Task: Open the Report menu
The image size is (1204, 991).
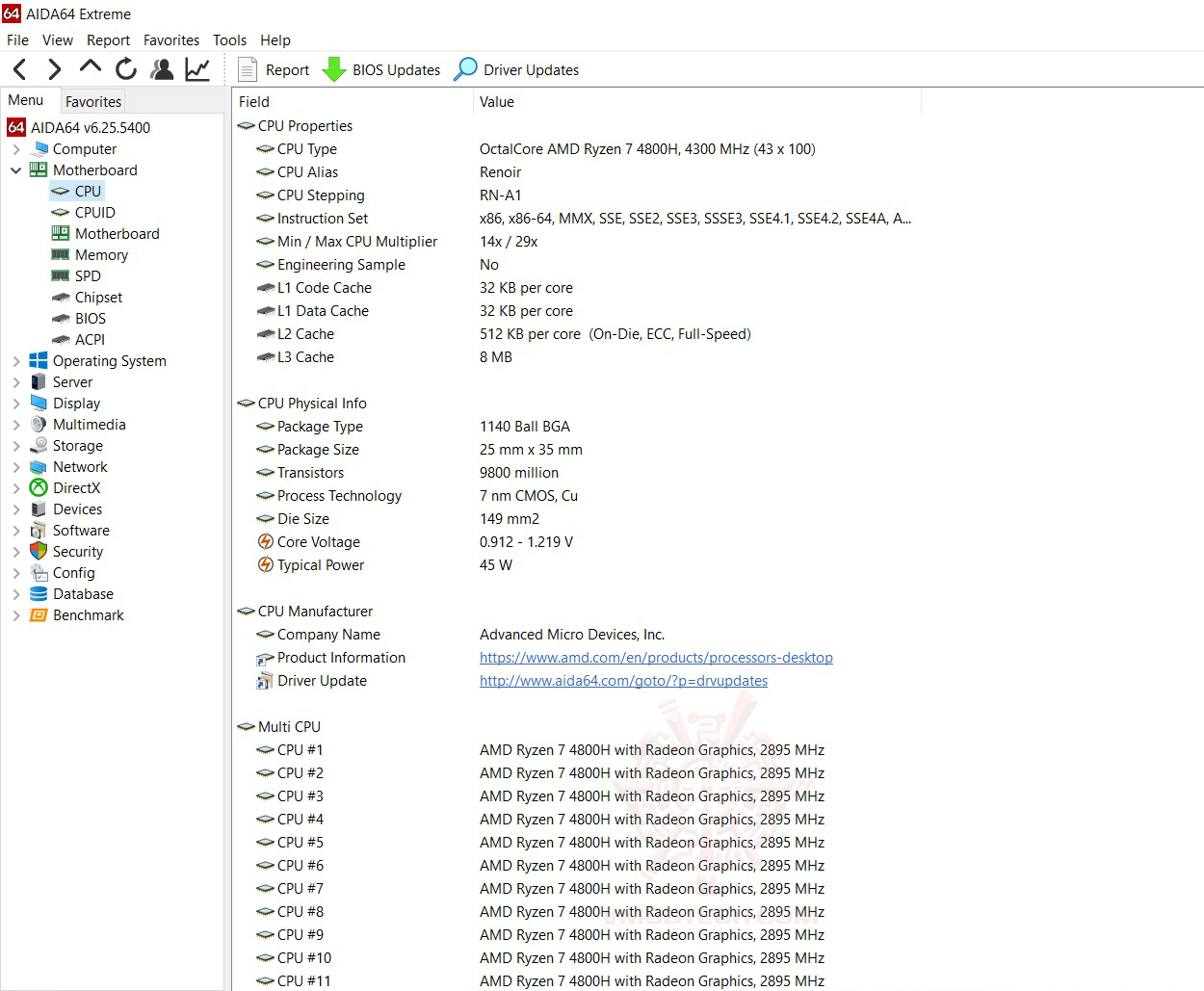Action: 108,40
